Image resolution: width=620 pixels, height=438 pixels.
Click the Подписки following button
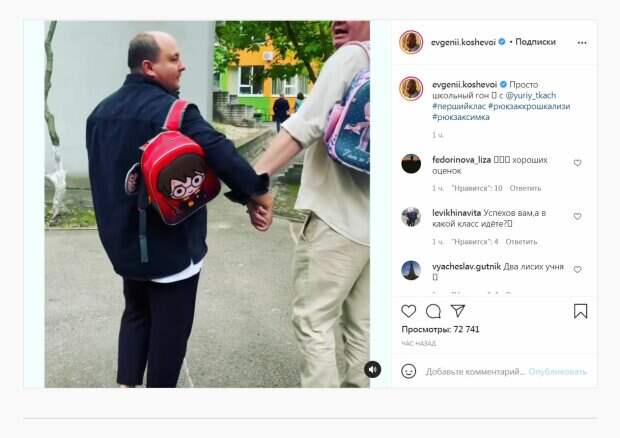coord(535,42)
